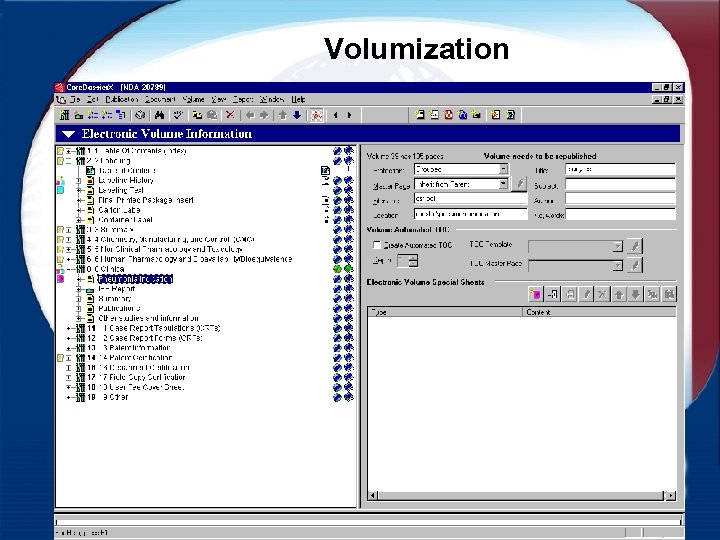Click the grey left arrow toolbar icon

coord(250,115)
